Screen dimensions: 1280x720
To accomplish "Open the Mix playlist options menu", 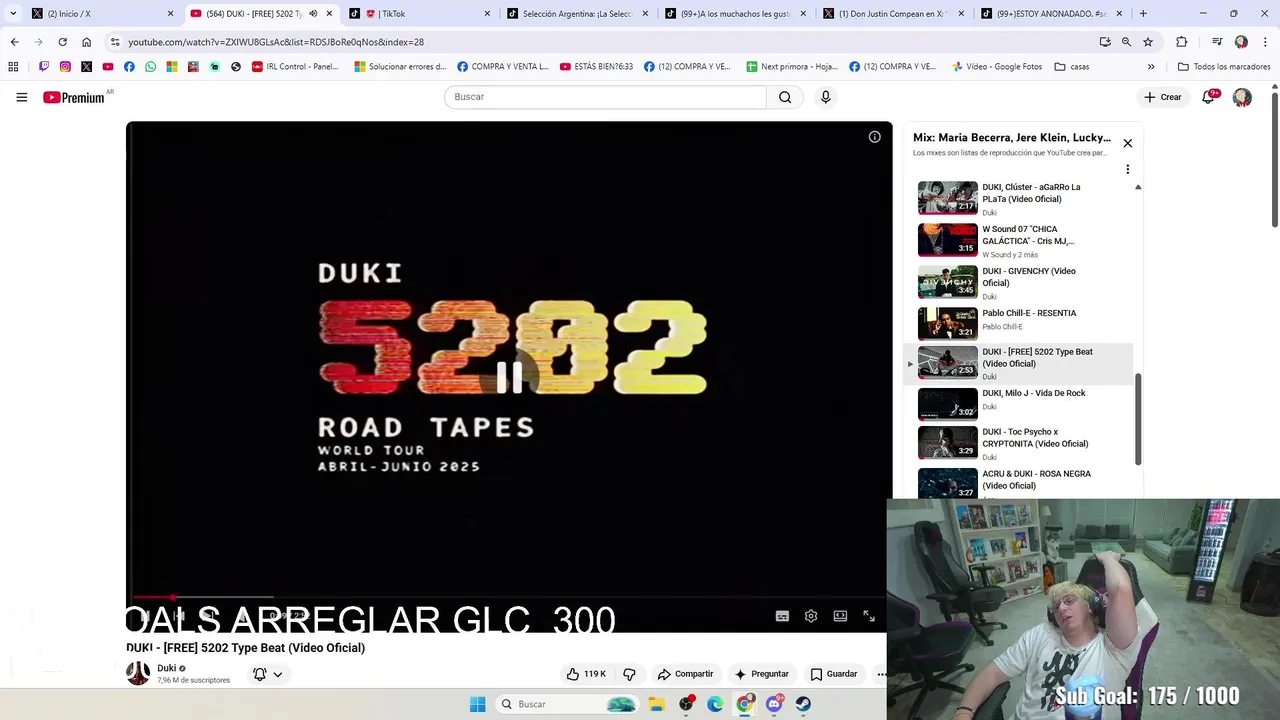I will pos(1127,169).
